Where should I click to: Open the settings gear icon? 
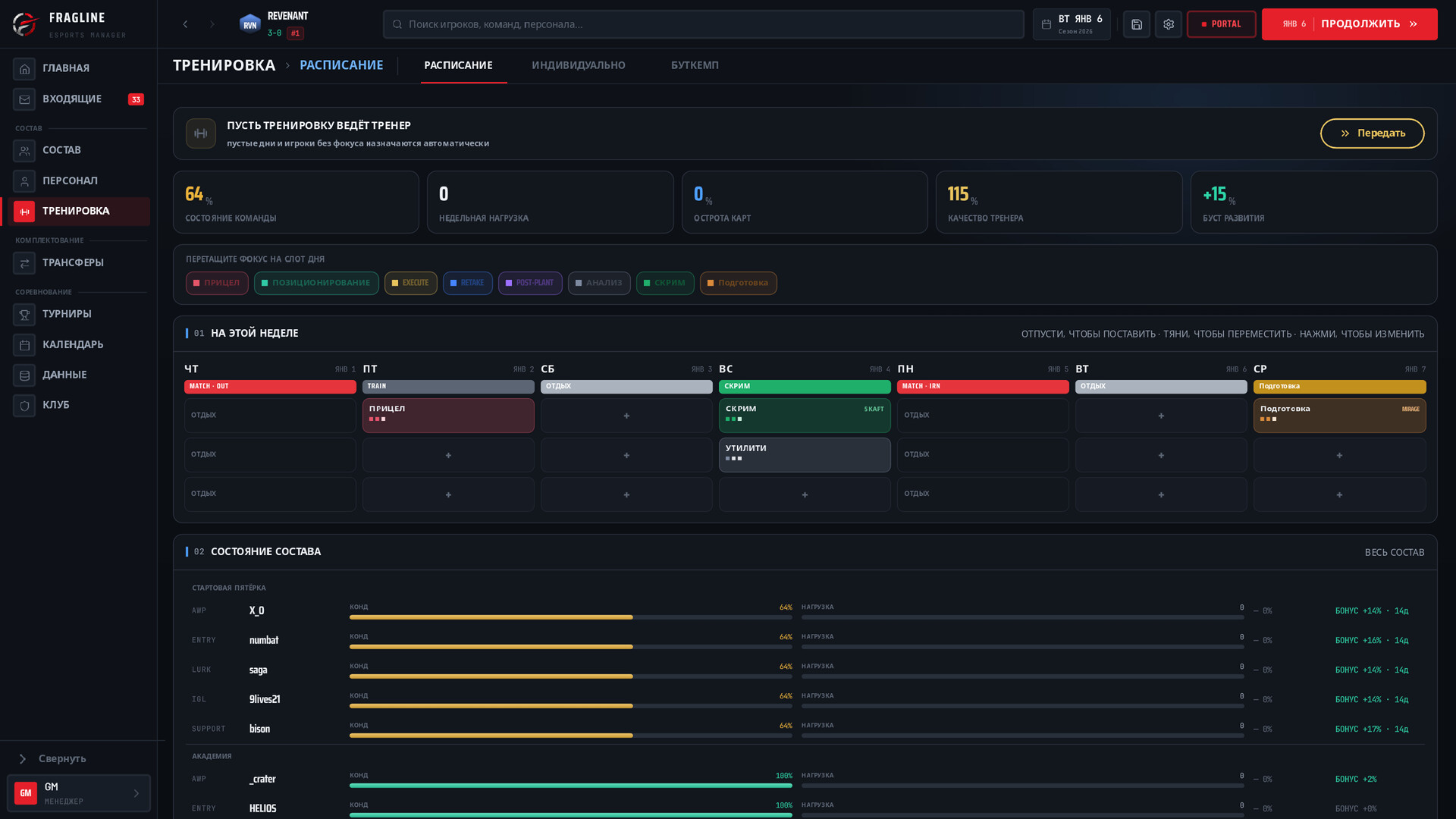click(x=1168, y=24)
